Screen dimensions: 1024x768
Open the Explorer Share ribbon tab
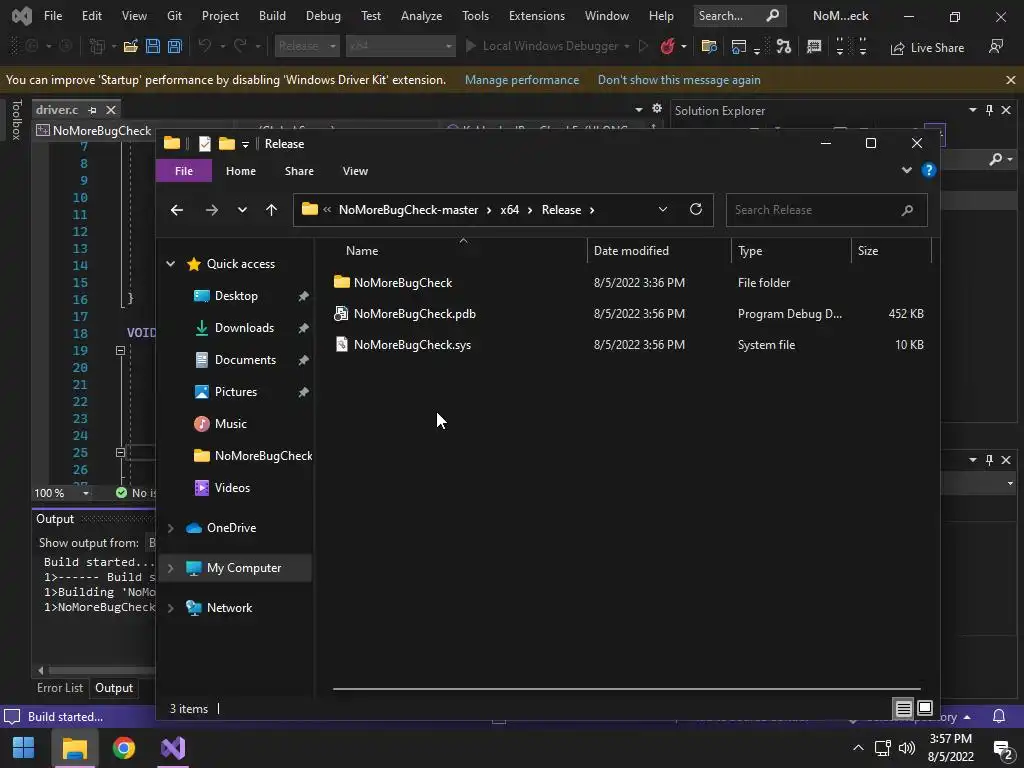[299, 171]
